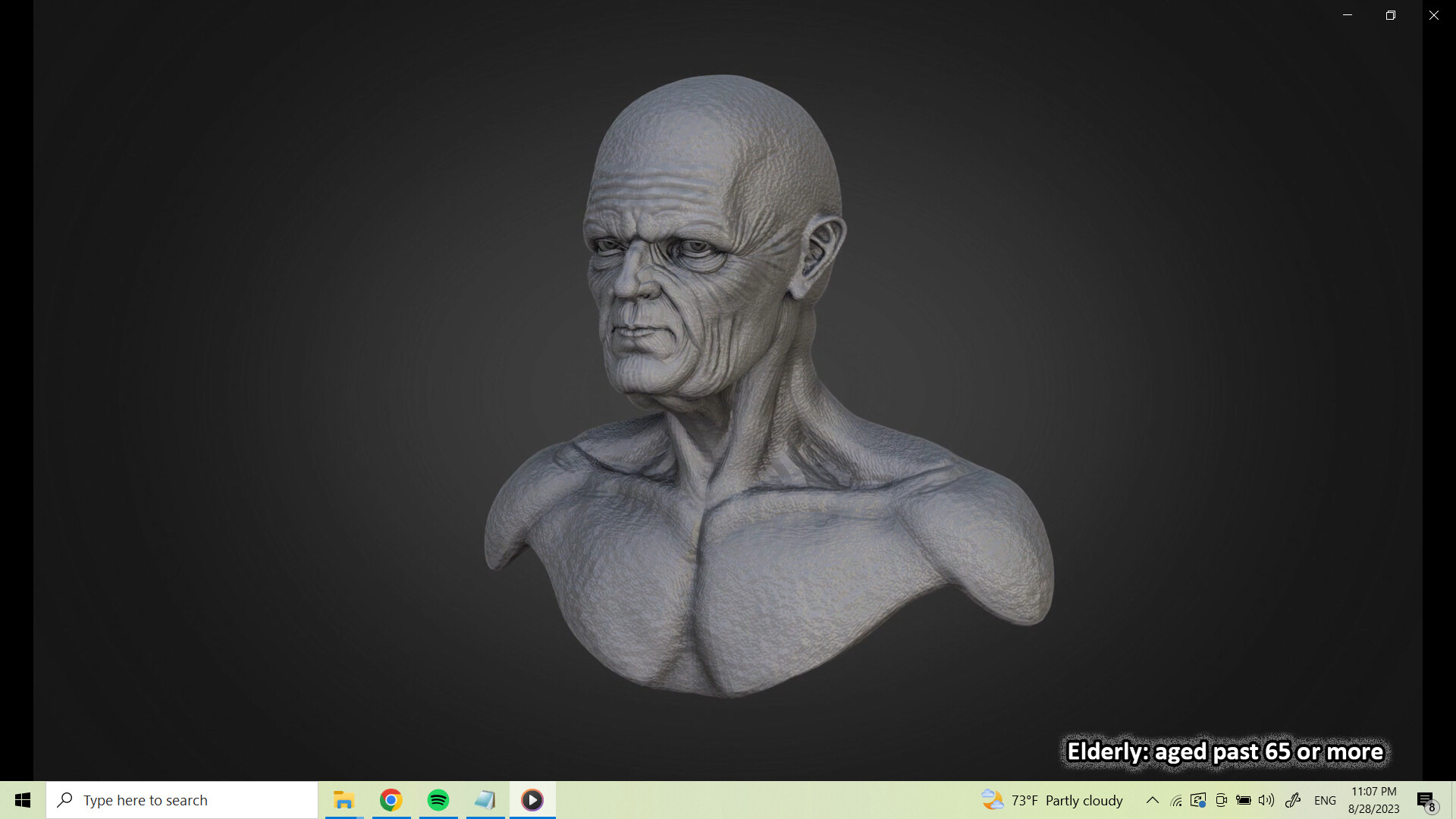Open the ENG language selector
The image size is (1456, 819).
pyautogui.click(x=1325, y=800)
